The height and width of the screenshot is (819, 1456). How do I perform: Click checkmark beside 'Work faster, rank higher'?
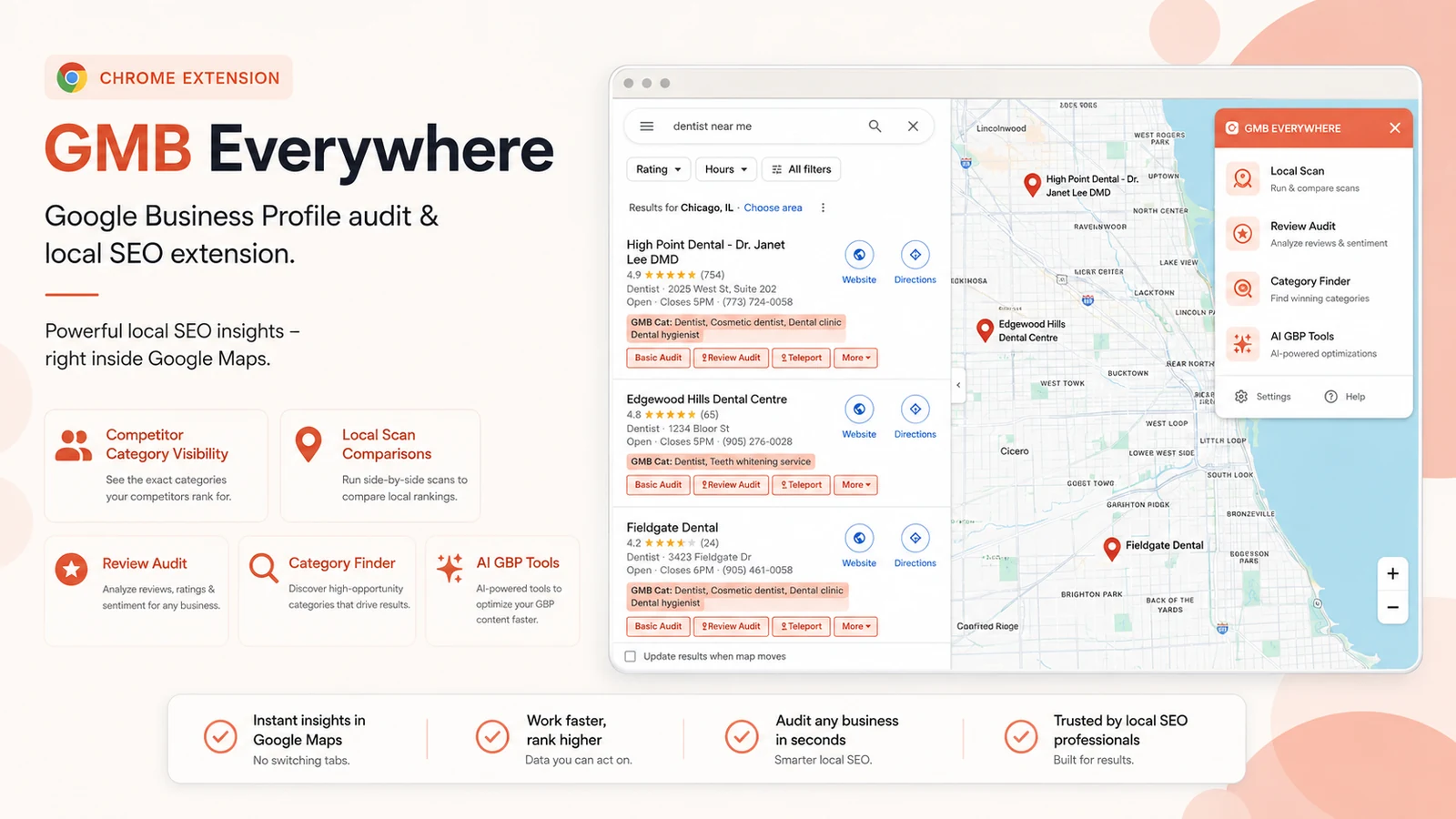[492, 736]
